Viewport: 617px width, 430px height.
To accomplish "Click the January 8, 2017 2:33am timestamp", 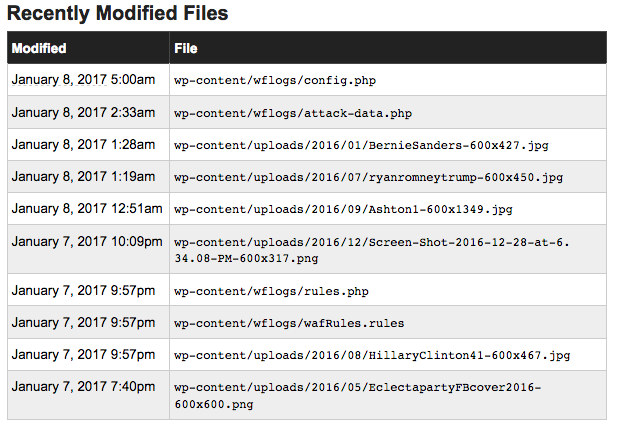I will (83, 112).
